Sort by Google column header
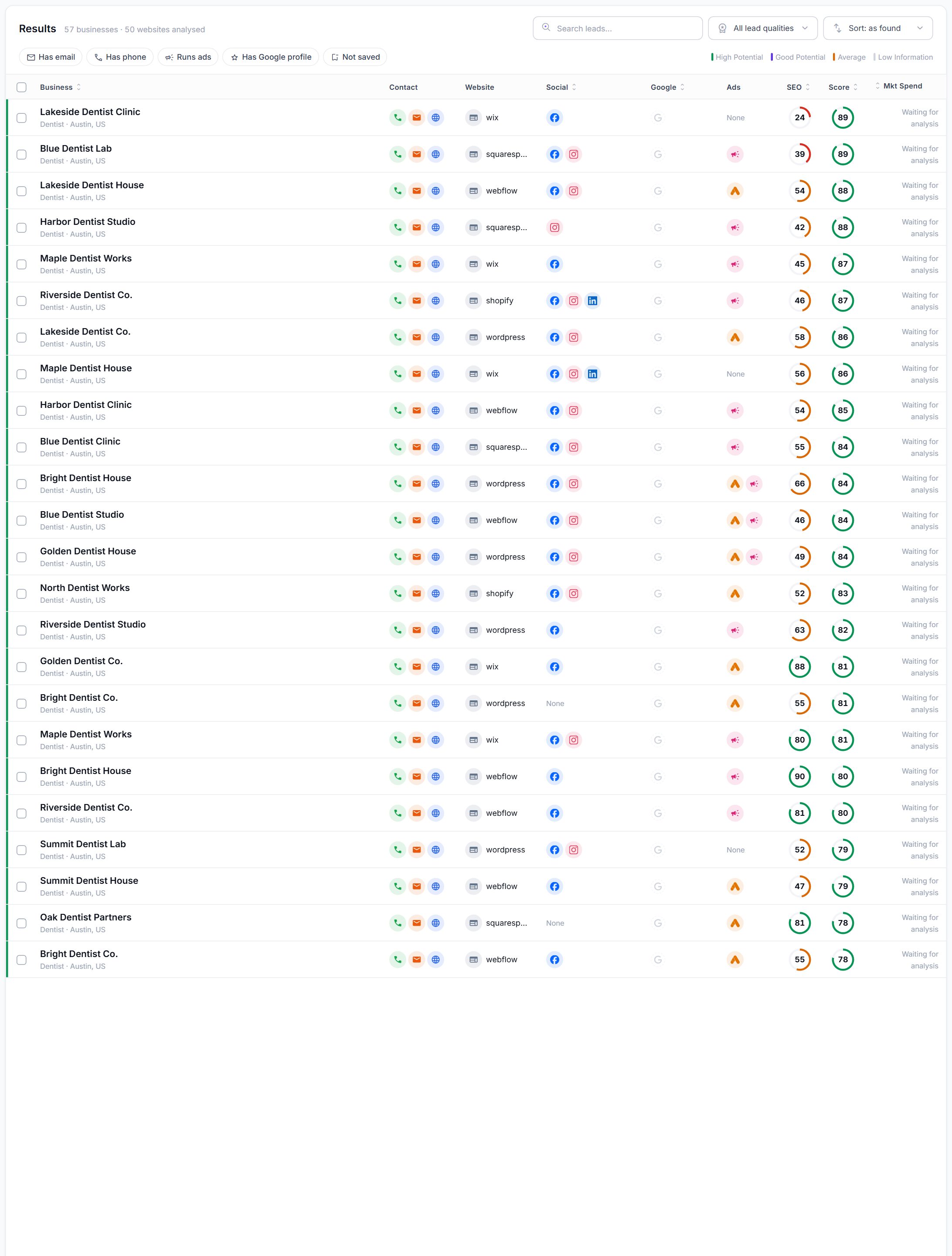This screenshot has width=952, height=1256. (x=667, y=88)
